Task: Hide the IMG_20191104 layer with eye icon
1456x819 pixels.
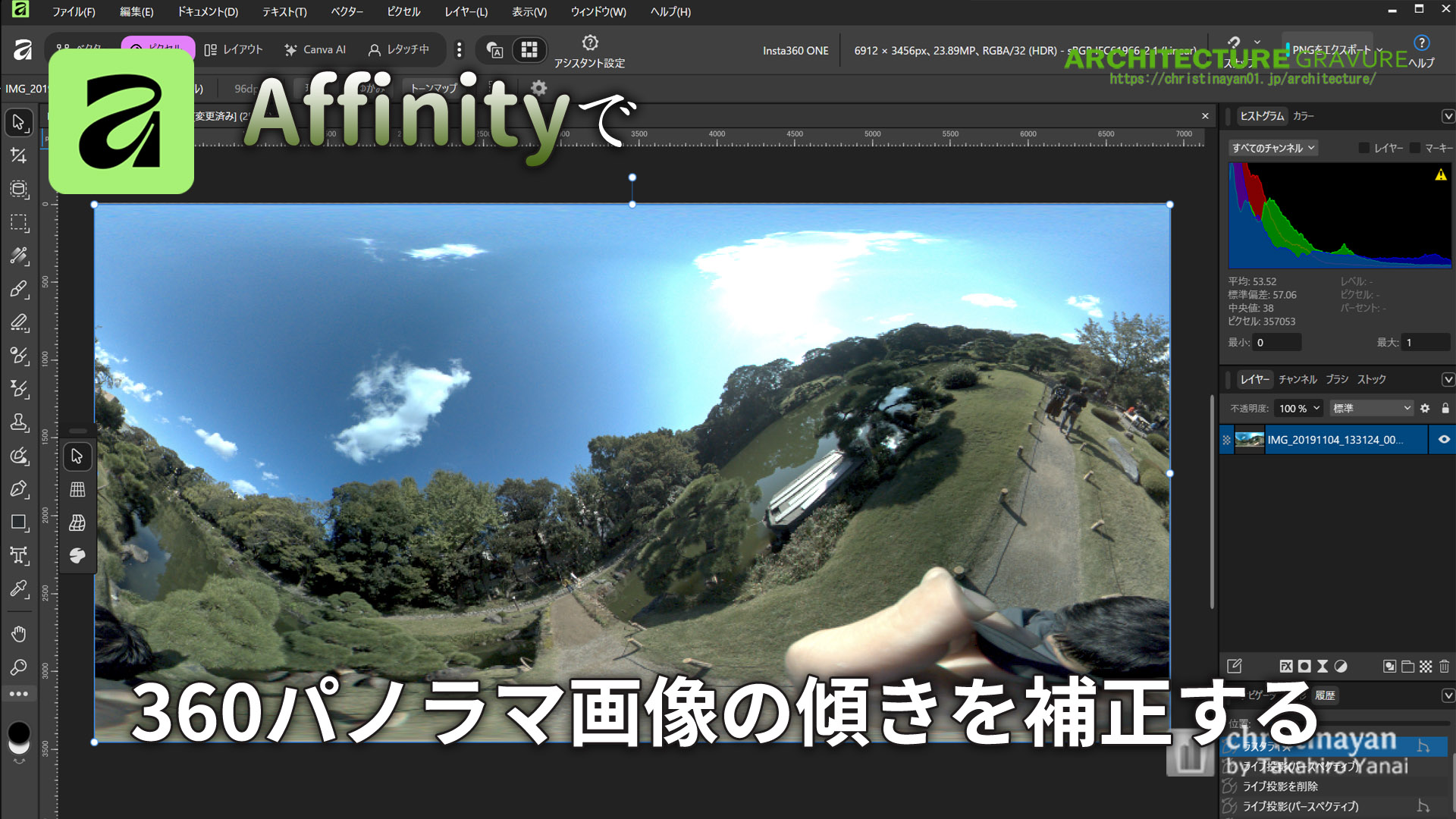Action: point(1444,439)
